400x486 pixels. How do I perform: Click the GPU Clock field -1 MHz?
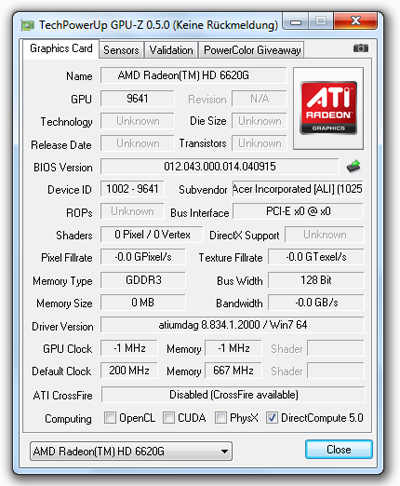(129, 348)
